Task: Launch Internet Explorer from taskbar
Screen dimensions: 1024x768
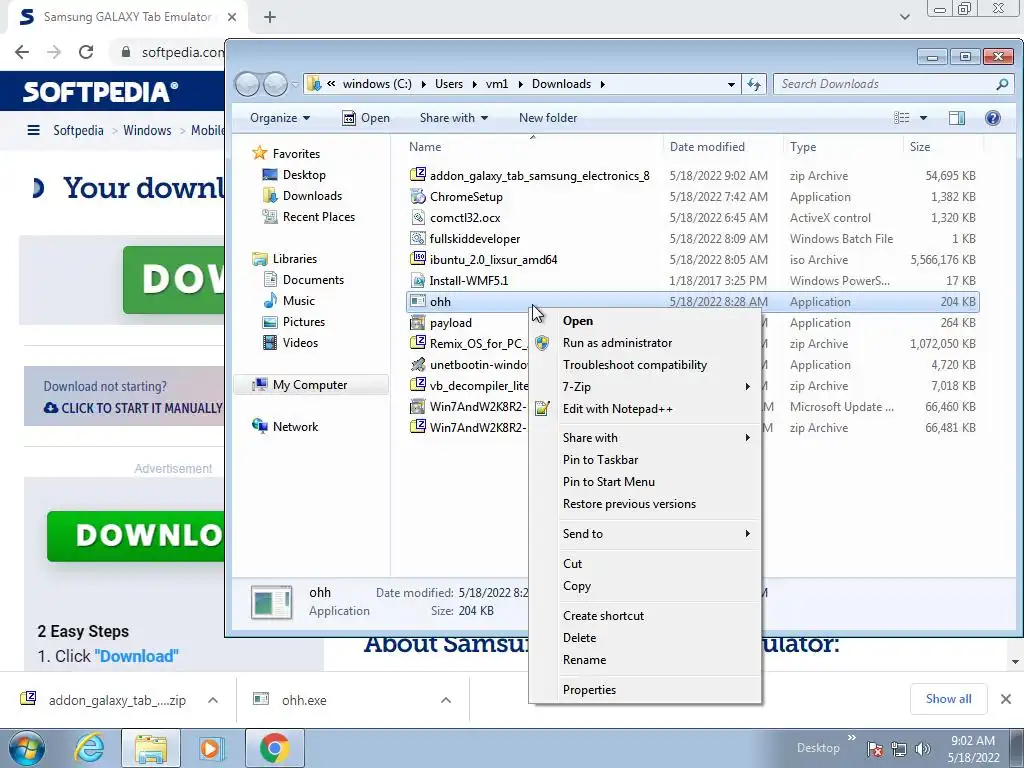Action: coord(89,748)
